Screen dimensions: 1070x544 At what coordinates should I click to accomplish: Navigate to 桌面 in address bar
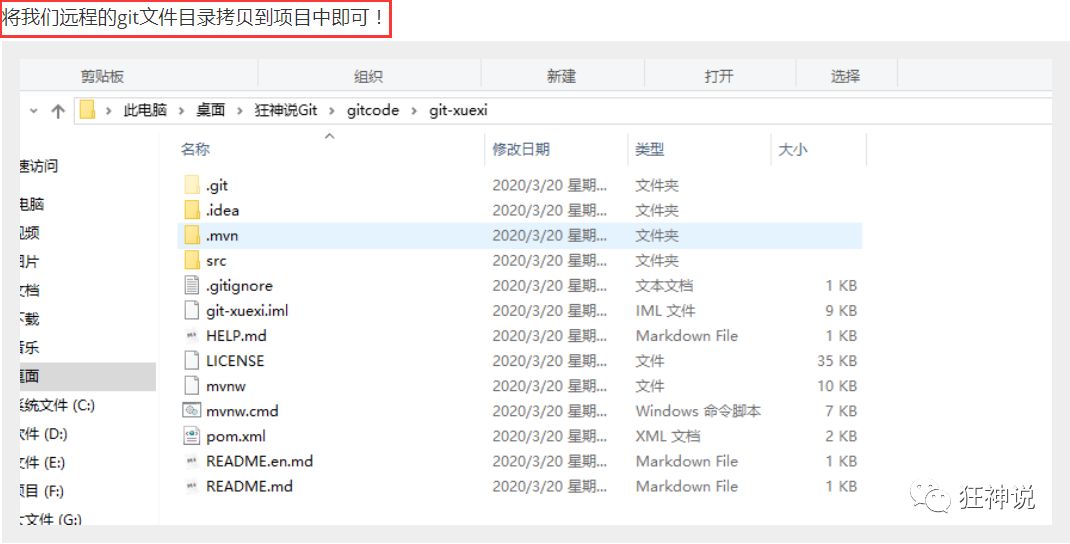click(211, 111)
